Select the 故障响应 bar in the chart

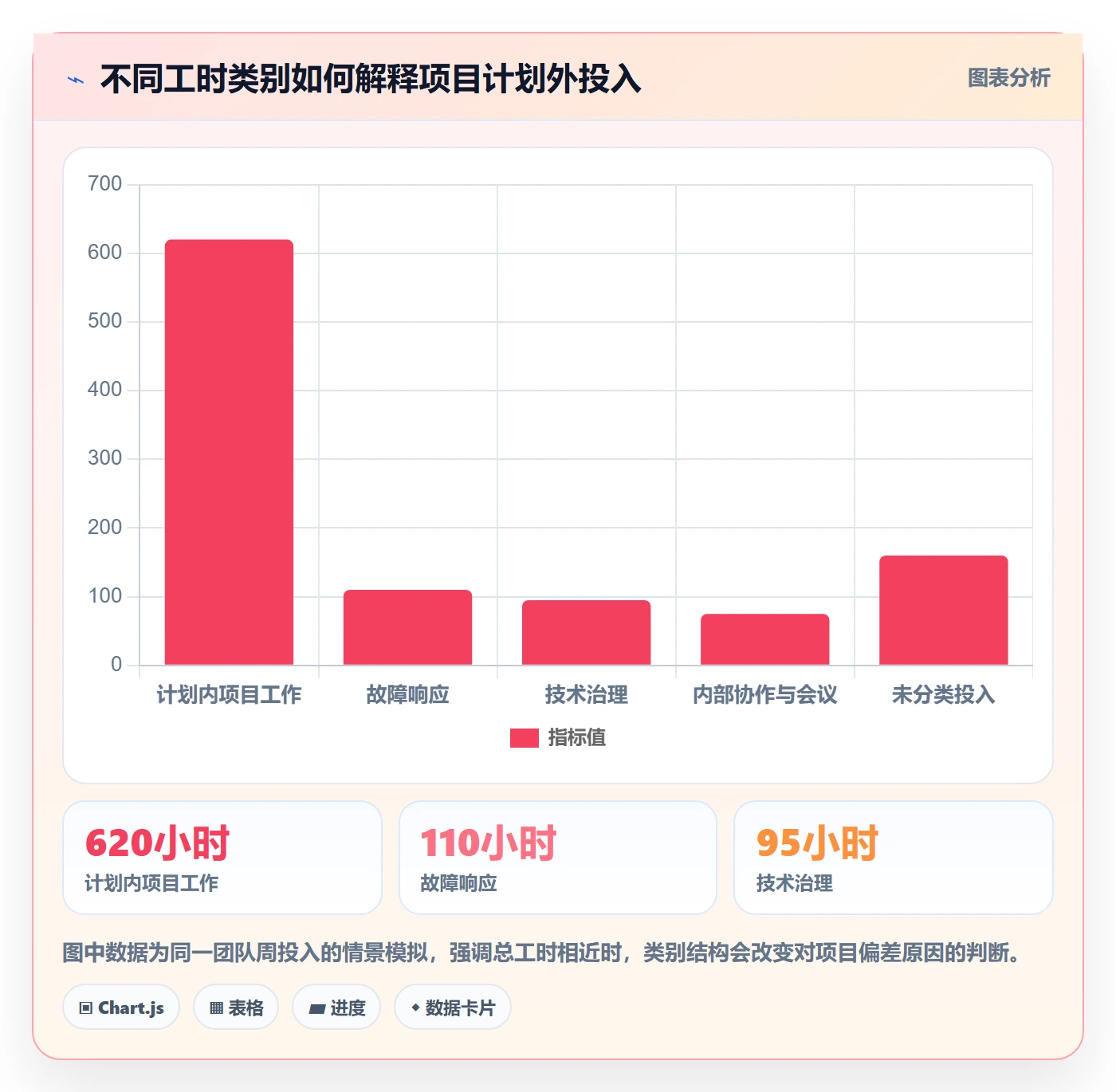point(407,627)
